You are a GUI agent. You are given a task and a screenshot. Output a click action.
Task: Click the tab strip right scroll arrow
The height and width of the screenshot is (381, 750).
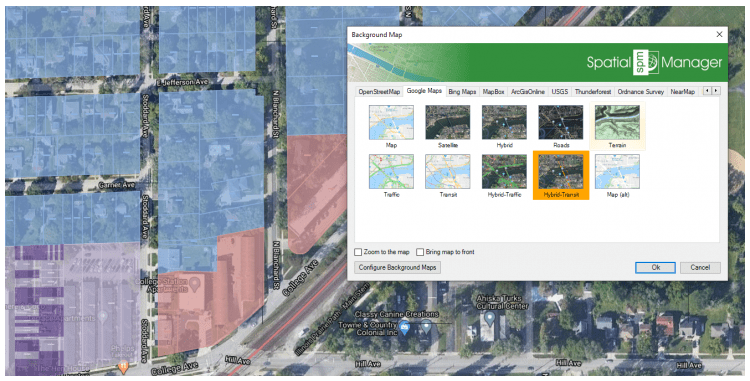pos(716,91)
